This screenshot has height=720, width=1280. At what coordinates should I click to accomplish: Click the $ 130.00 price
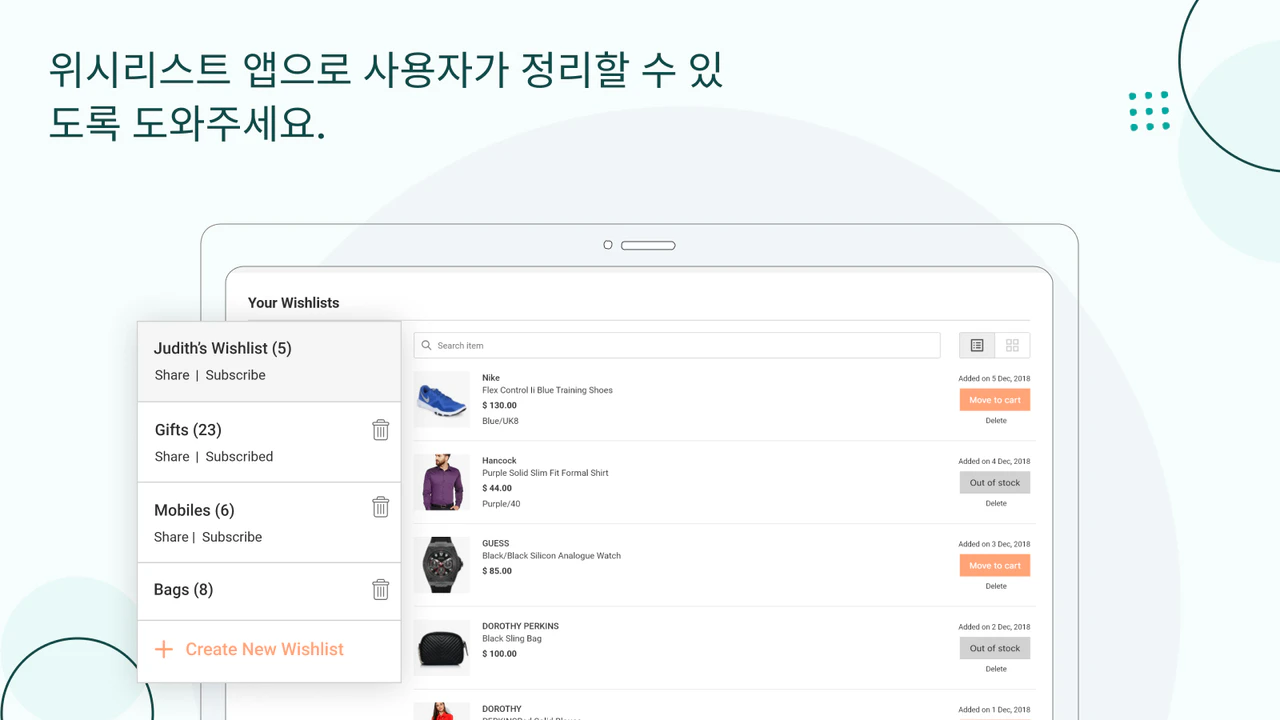tap(499, 406)
